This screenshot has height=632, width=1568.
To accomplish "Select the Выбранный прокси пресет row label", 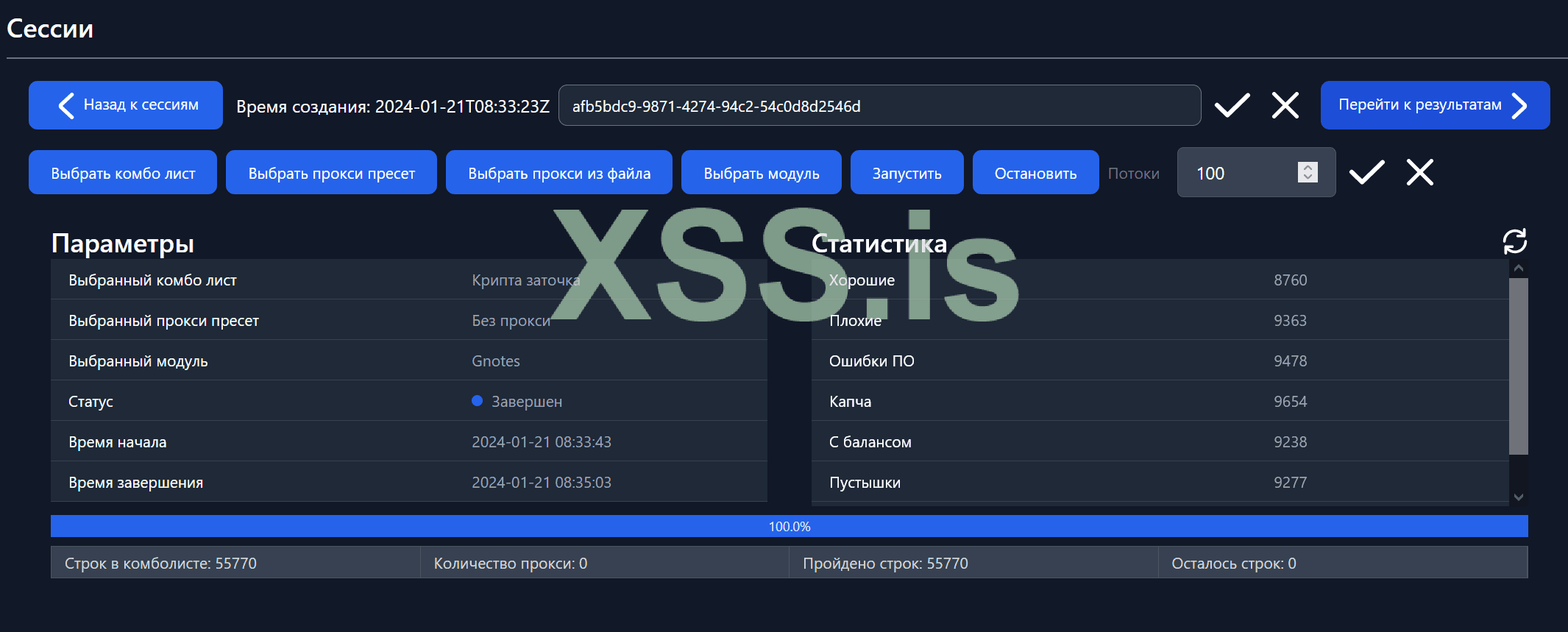I will (x=163, y=321).
